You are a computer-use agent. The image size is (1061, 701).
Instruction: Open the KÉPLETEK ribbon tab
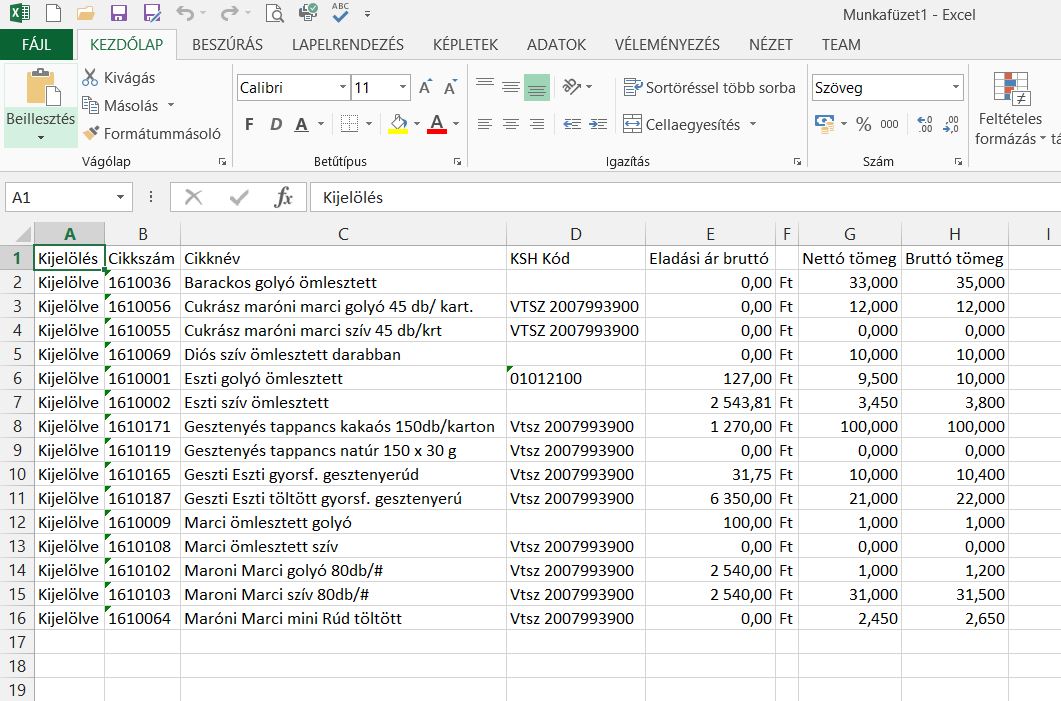465,45
